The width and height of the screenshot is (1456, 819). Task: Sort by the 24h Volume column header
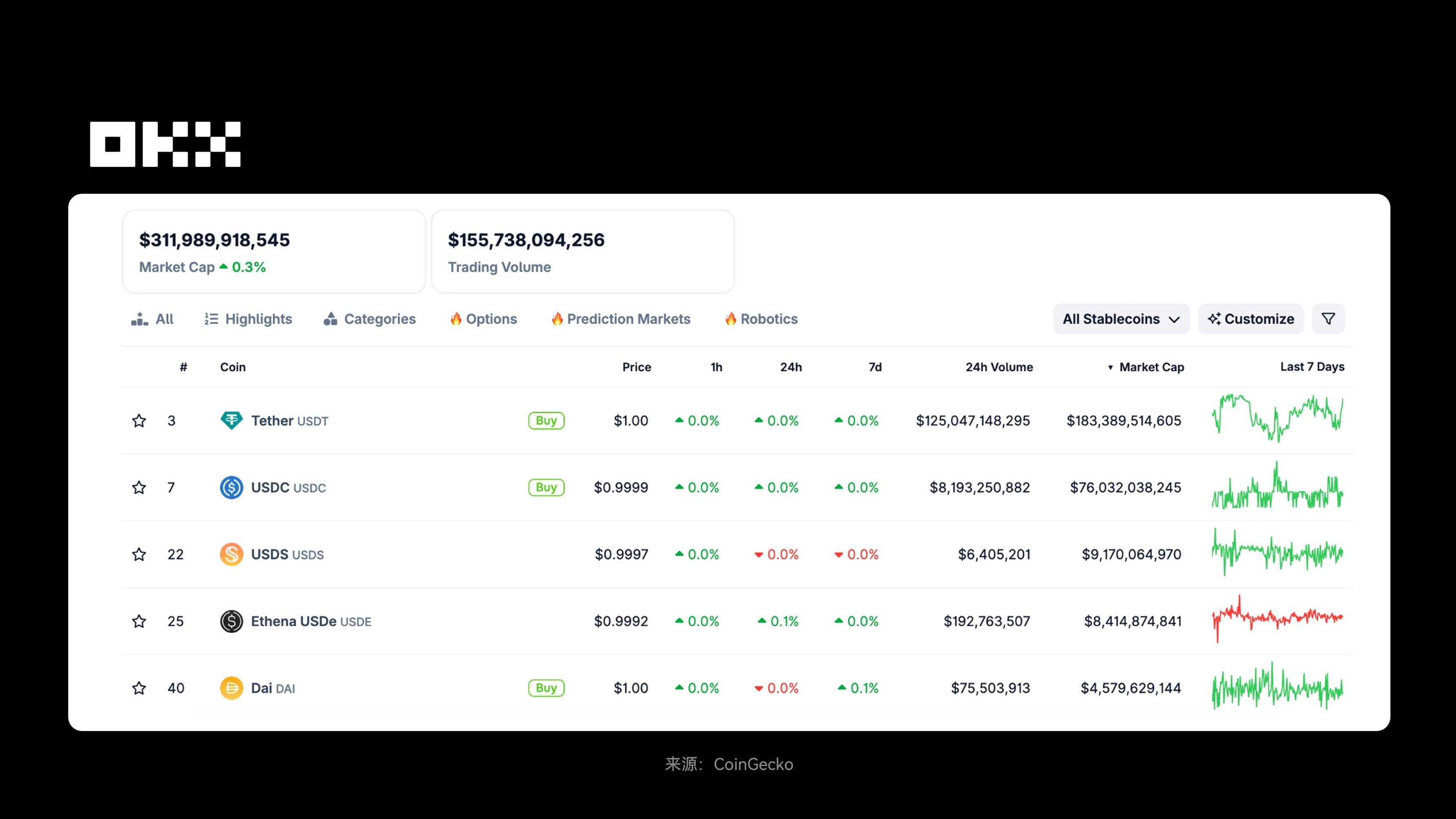pos(999,367)
